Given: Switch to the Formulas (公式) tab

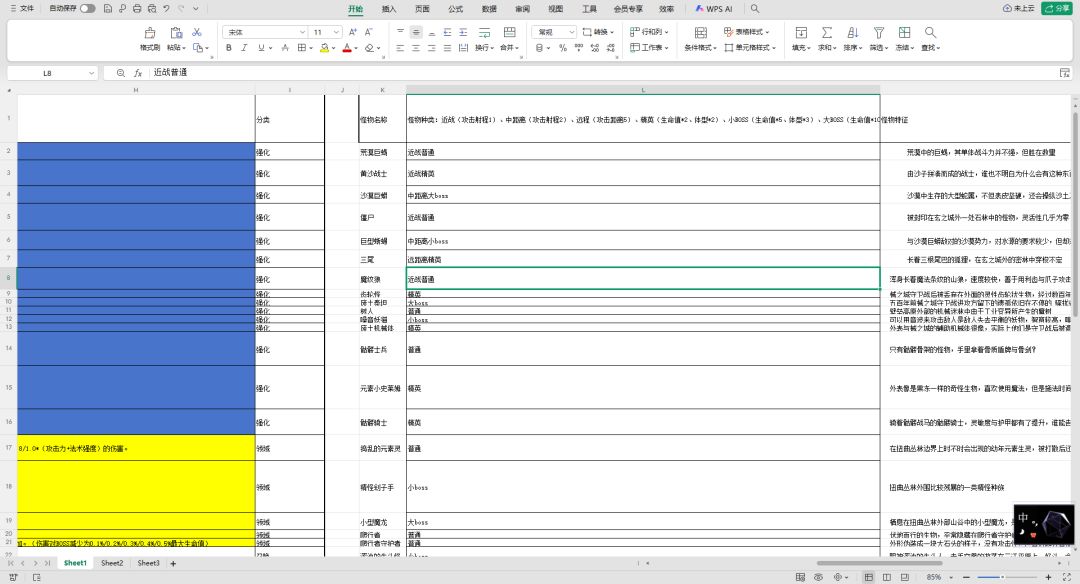Looking at the screenshot, I should click(x=455, y=9).
